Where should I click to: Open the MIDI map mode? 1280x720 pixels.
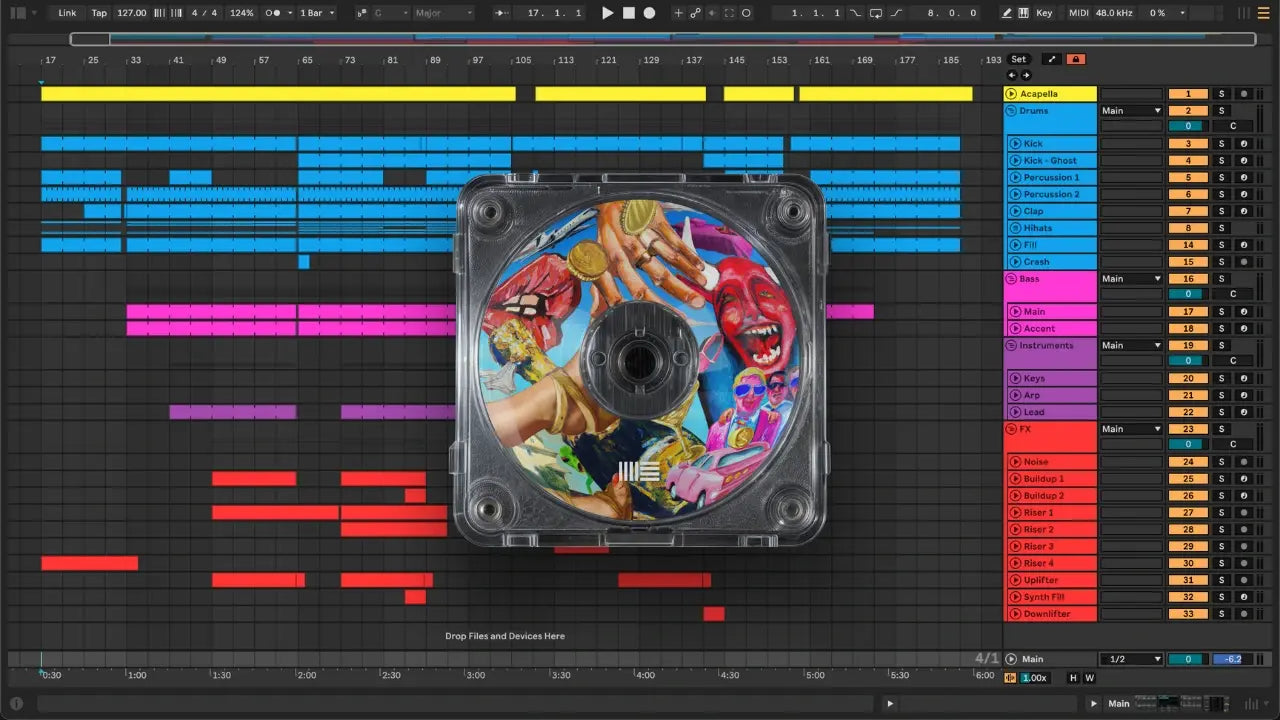pyautogui.click(x=1078, y=13)
